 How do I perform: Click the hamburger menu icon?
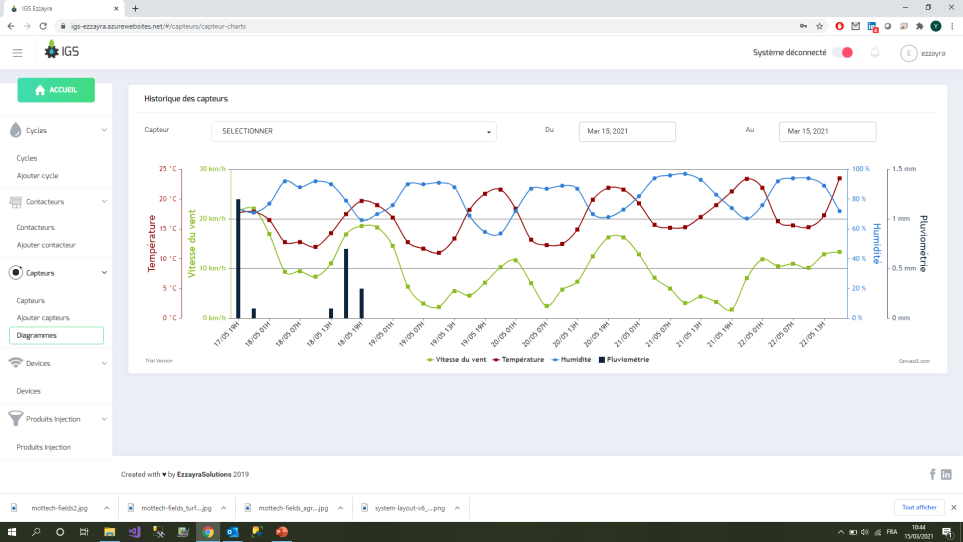point(18,53)
